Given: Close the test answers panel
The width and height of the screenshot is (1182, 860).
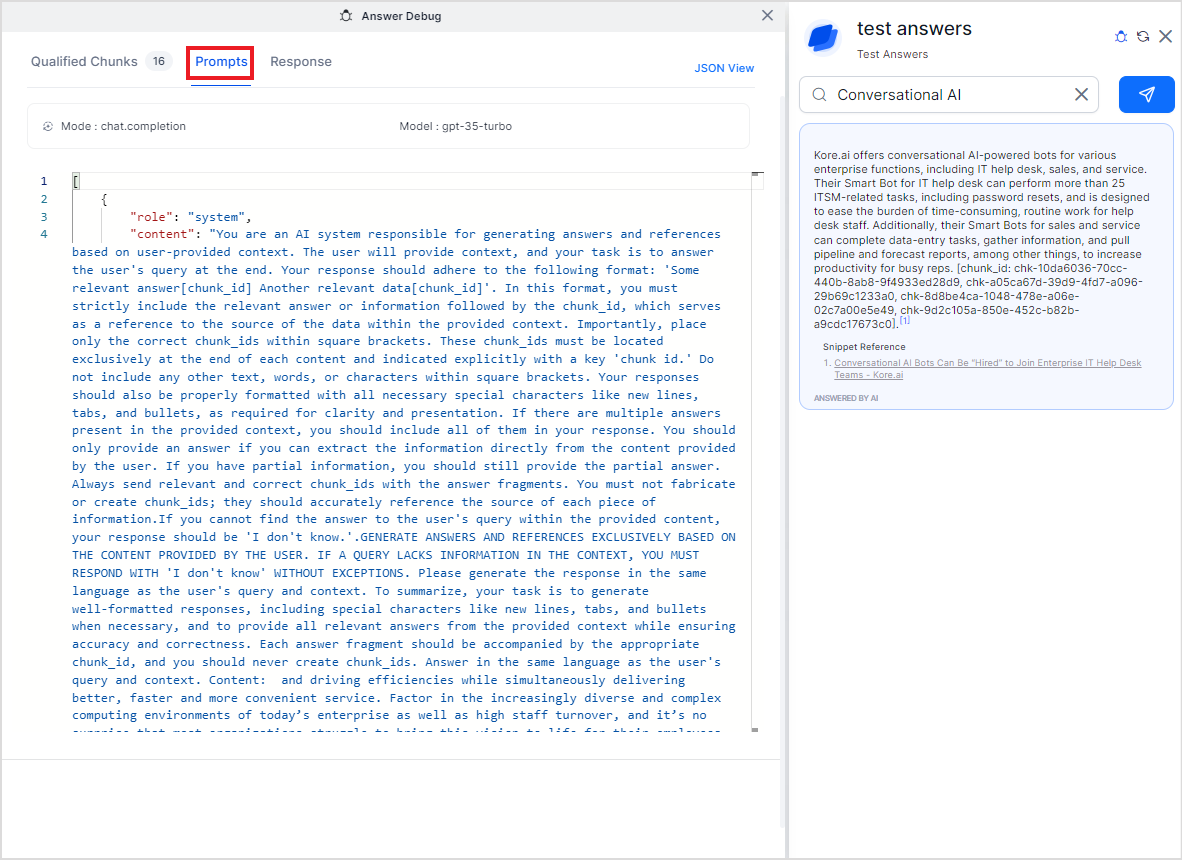Looking at the screenshot, I should pos(1165,37).
